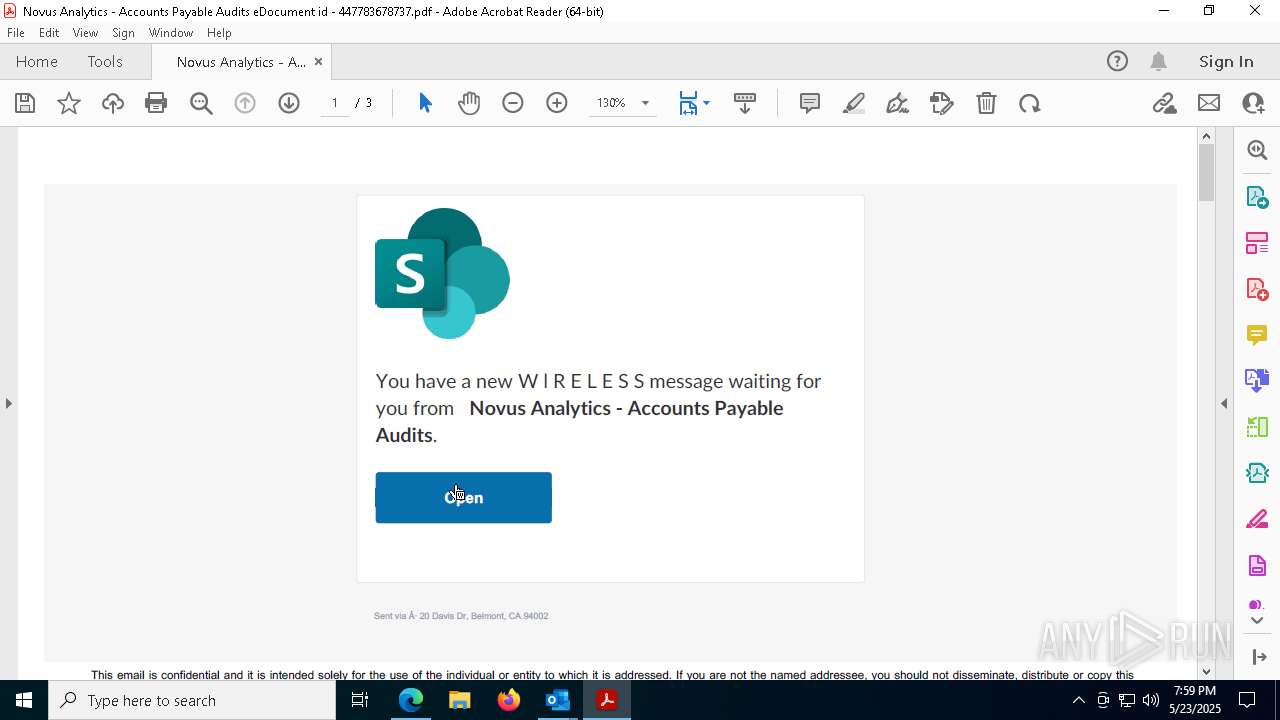Open the share with others person icon
Screen dimensions: 1280x720
click(1253, 103)
